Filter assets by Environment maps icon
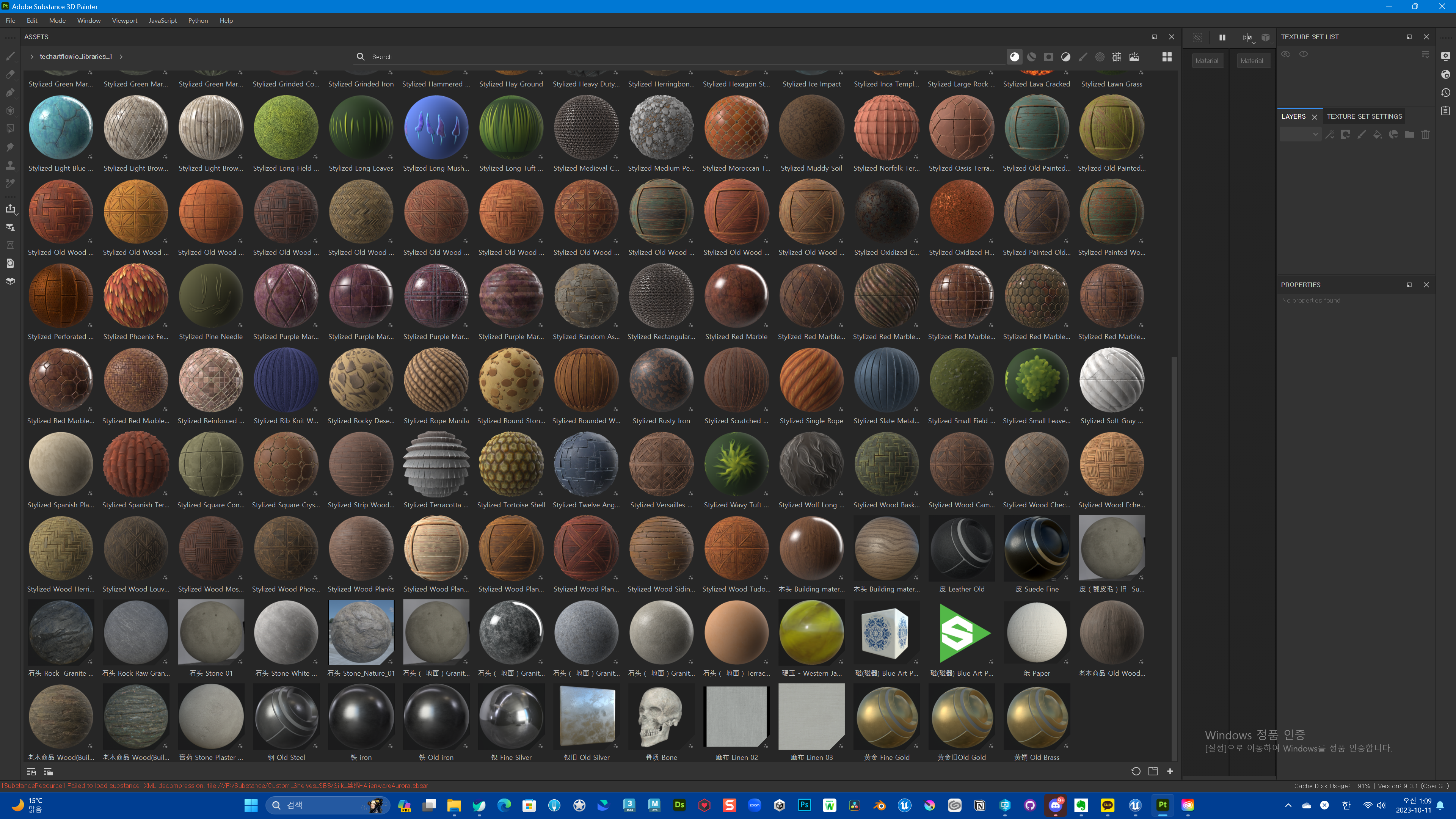 click(x=1134, y=56)
